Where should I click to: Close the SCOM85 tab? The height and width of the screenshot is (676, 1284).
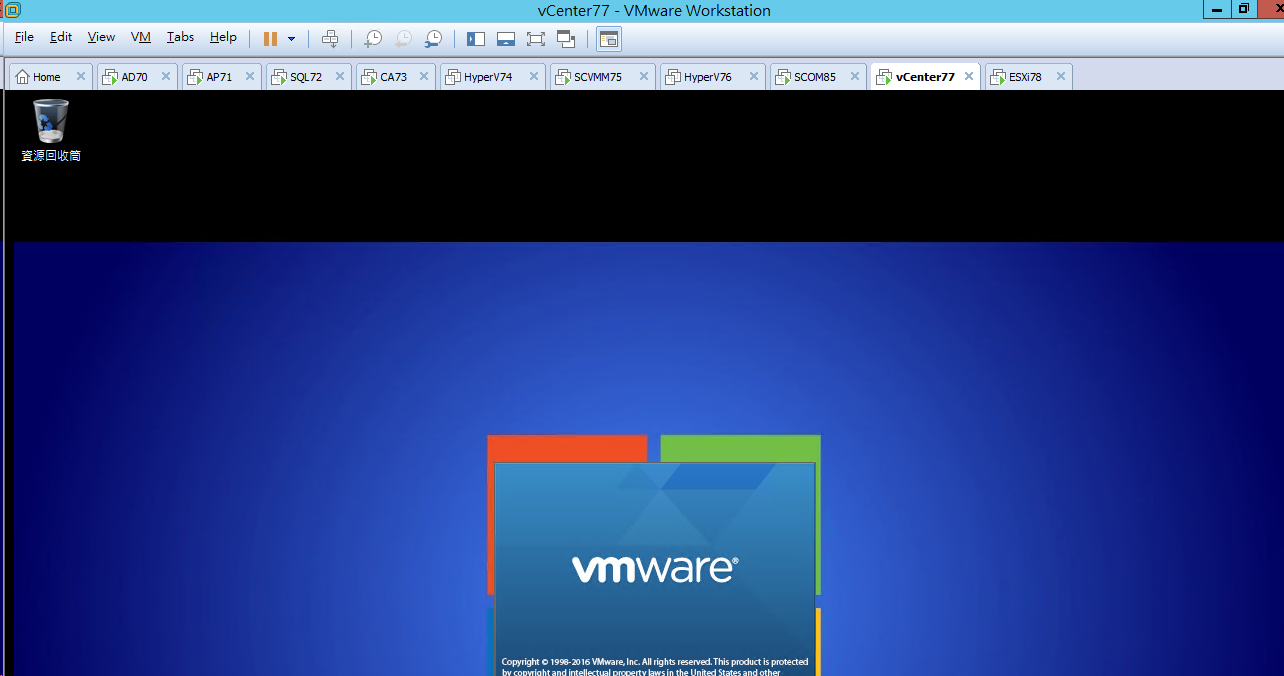click(856, 77)
